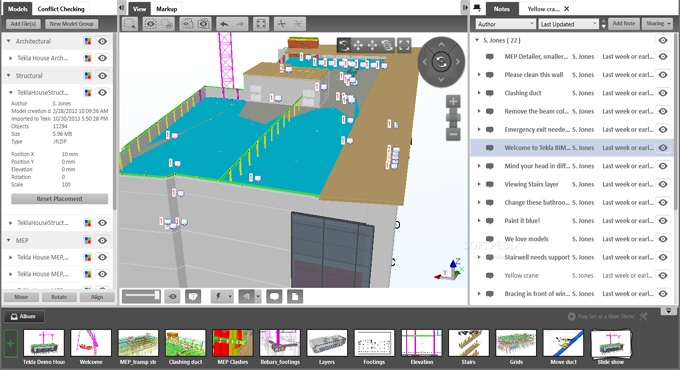Click the eye icon in bottom view toolbar
Screen dimensions: 680x370
(x=173, y=297)
